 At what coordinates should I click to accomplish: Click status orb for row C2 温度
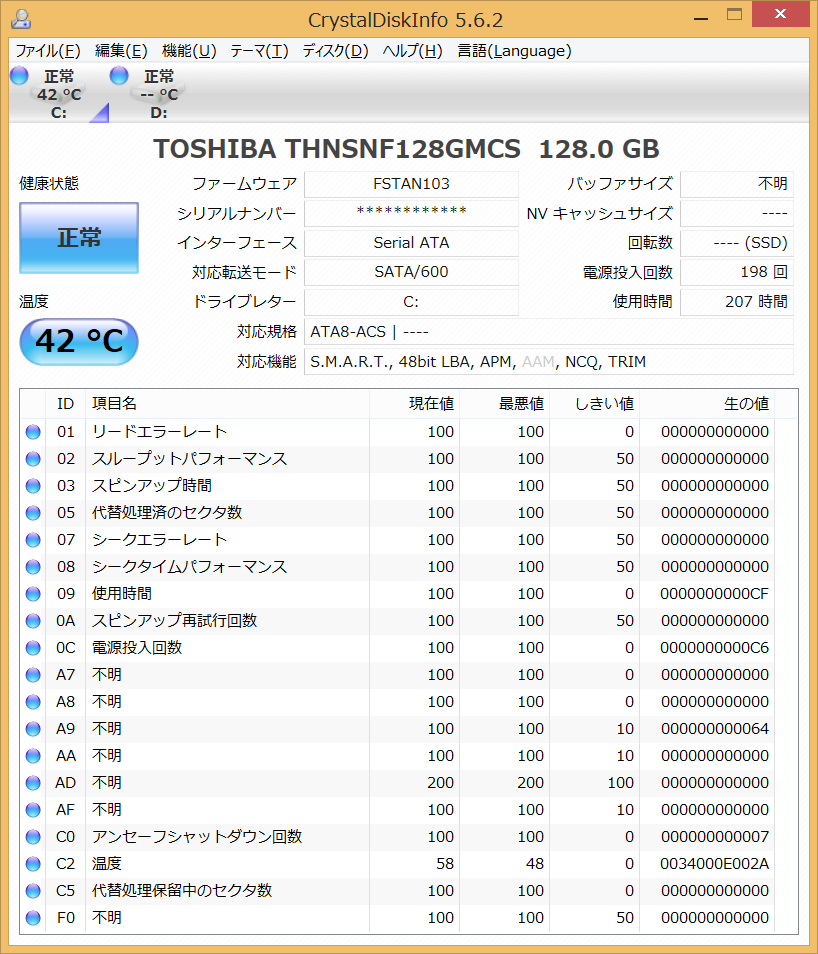click(x=33, y=864)
